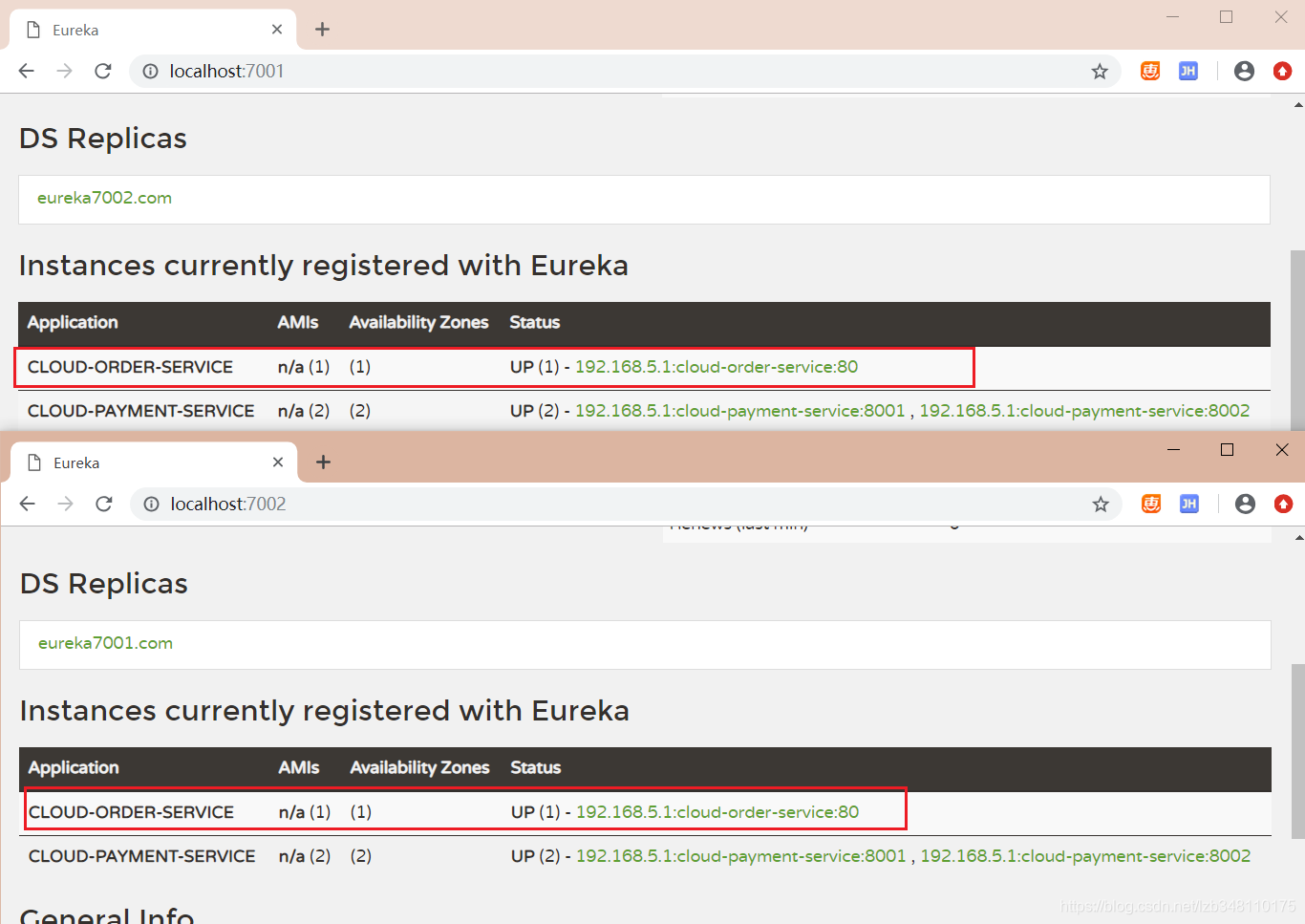Reload the localhost:7001 page

tap(103, 71)
